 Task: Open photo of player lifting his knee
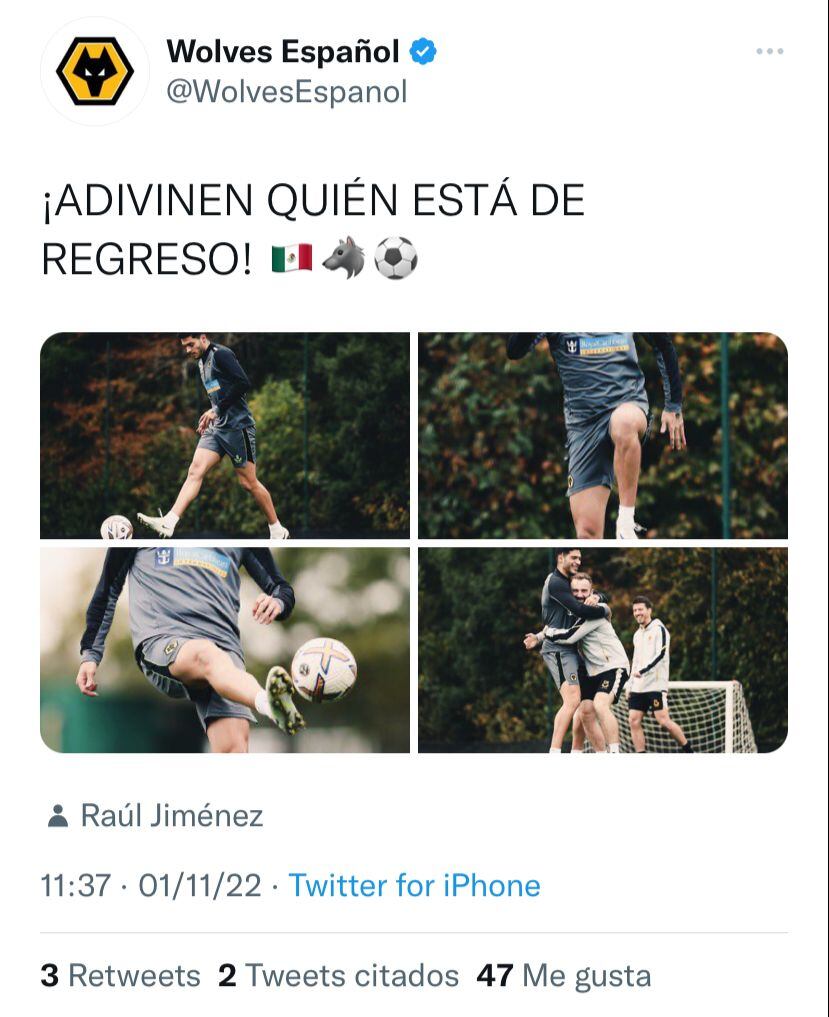pos(603,435)
